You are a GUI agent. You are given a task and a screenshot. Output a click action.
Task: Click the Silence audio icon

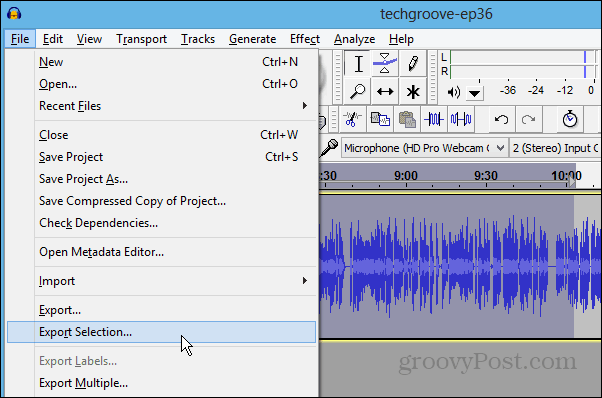461,119
